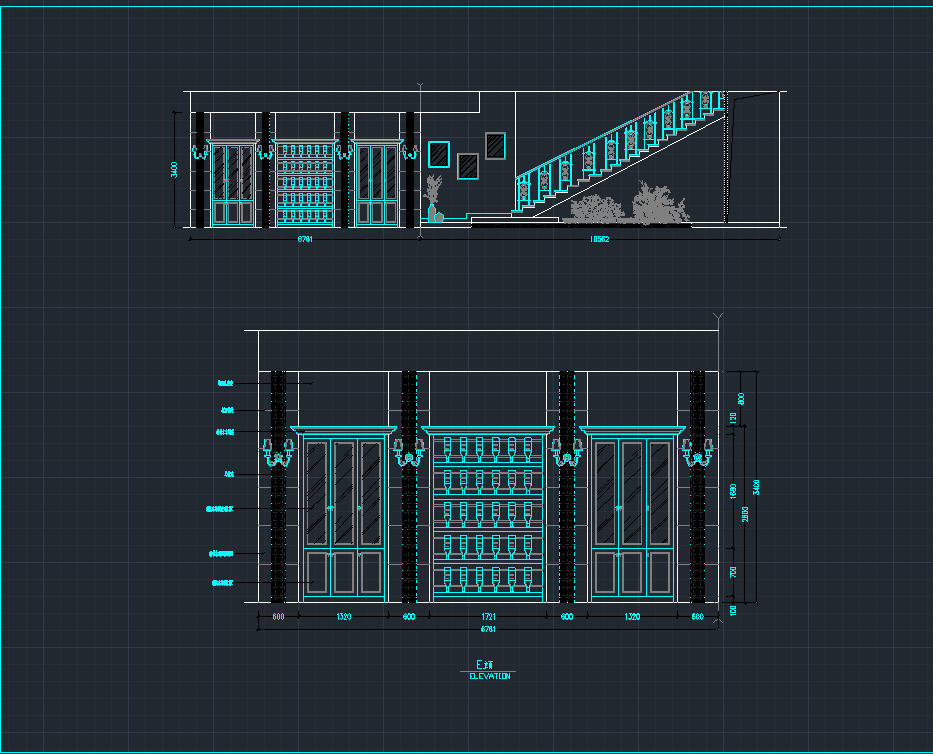Viewport: 933px width, 754px height.
Task: Click the left glass-door cabinet in lower elevation
Action: pyautogui.click(x=344, y=514)
